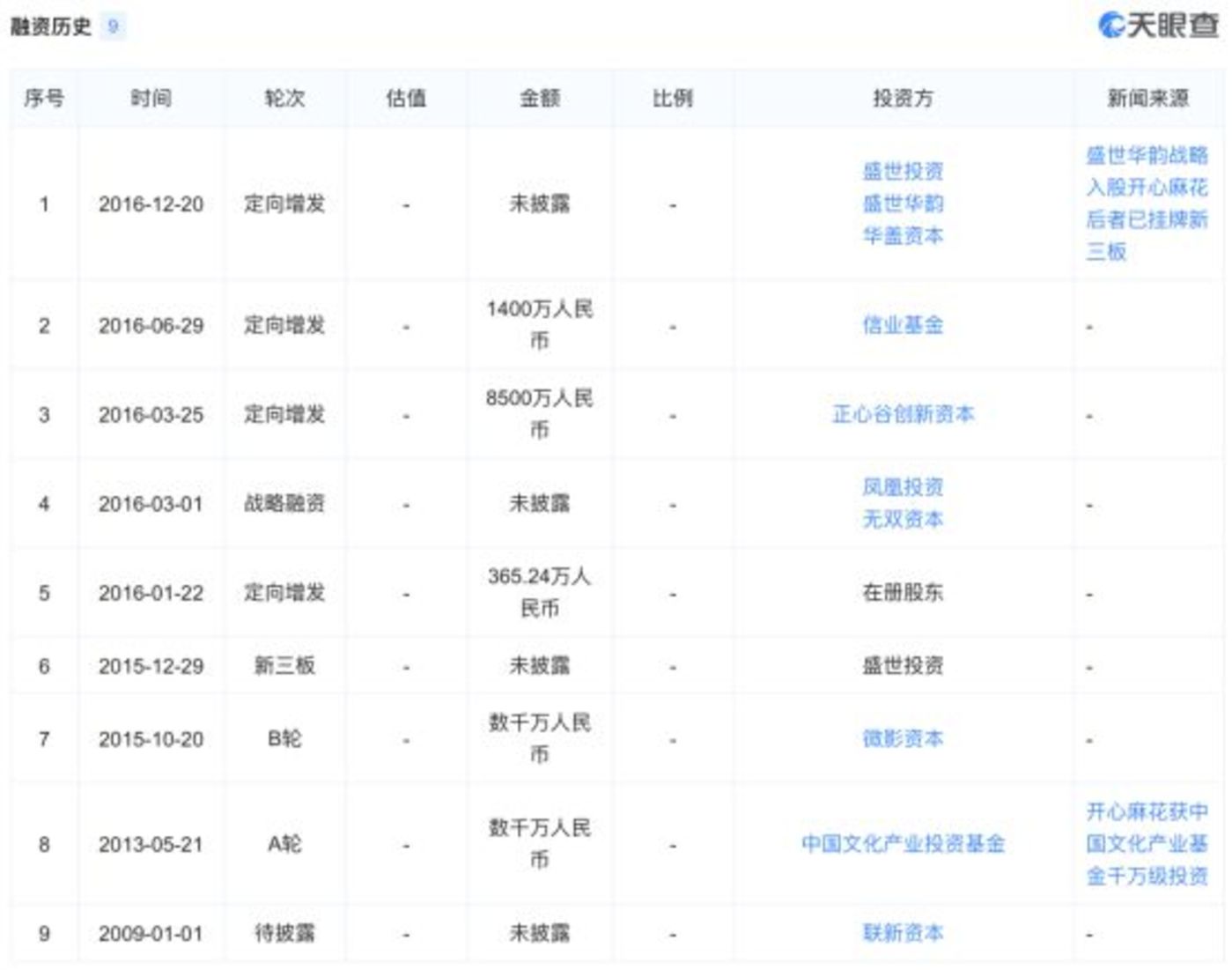The width and height of the screenshot is (1232, 970).
Task: Click the B轮 round cell
Action: 284,739
